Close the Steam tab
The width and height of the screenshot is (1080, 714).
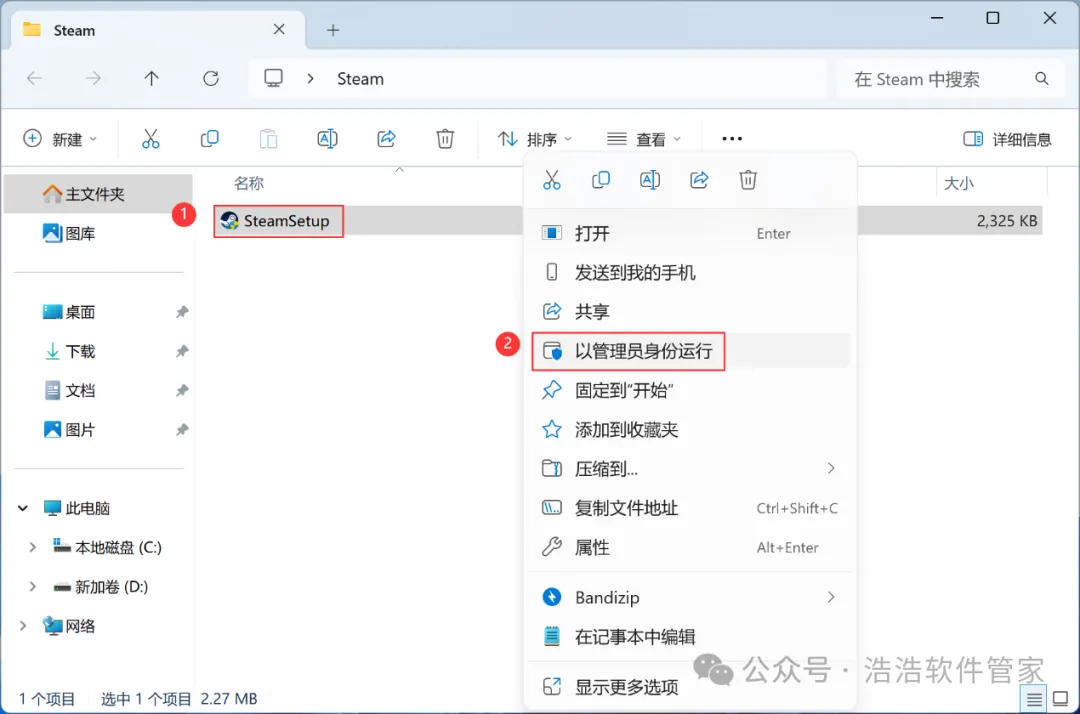click(279, 29)
